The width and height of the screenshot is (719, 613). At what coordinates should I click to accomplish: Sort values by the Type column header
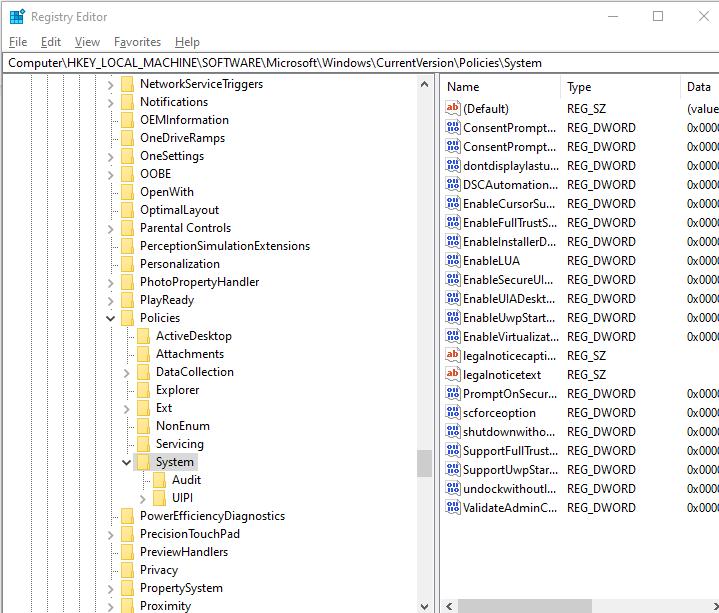pyautogui.click(x=621, y=87)
